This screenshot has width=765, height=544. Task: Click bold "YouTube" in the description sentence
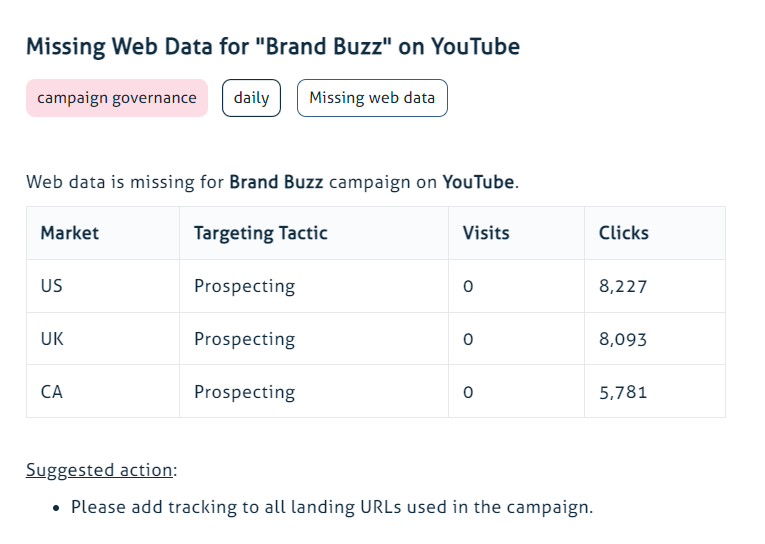click(478, 182)
